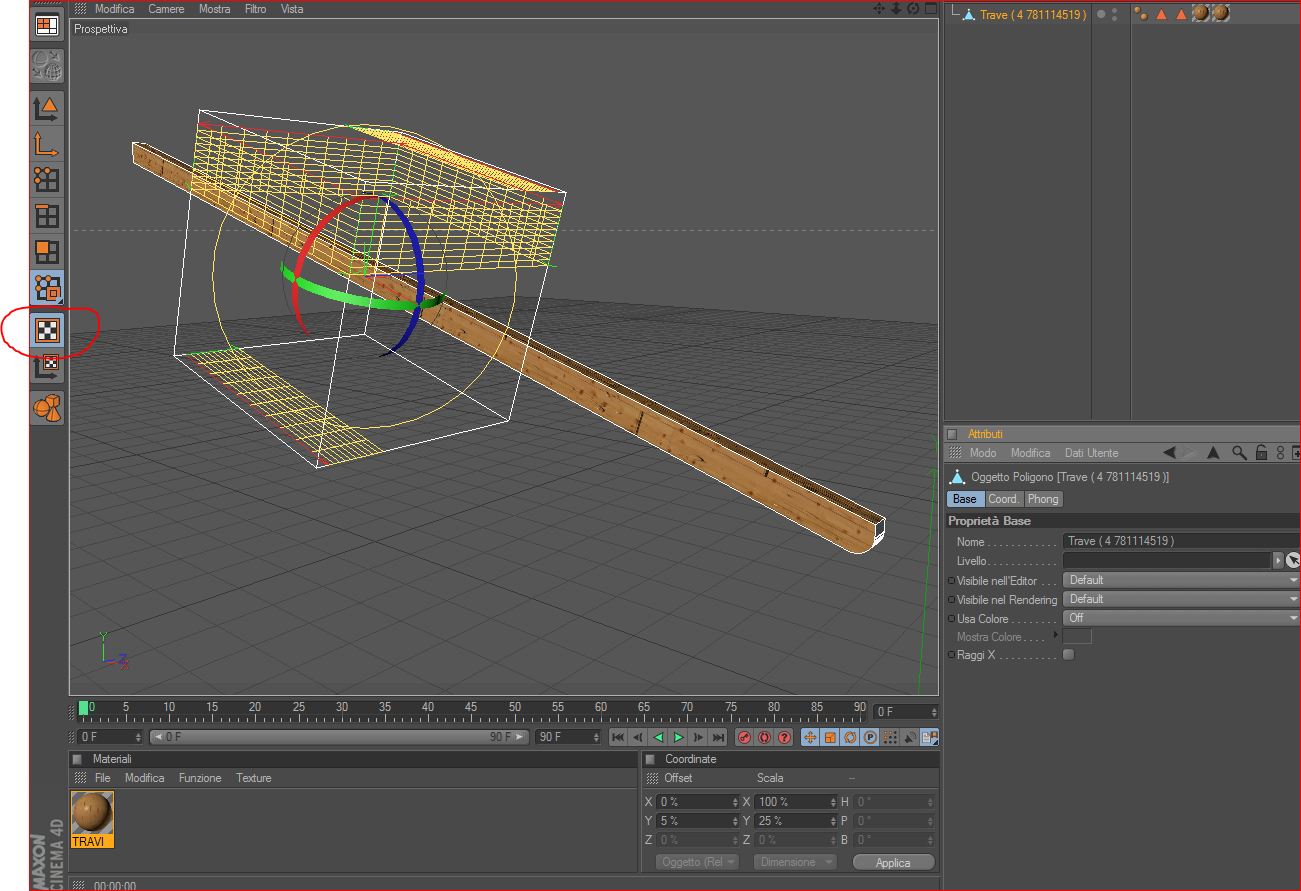1301x891 pixels.
Task: Toggle the Materiali panel header box
Action: coord(78,759)
